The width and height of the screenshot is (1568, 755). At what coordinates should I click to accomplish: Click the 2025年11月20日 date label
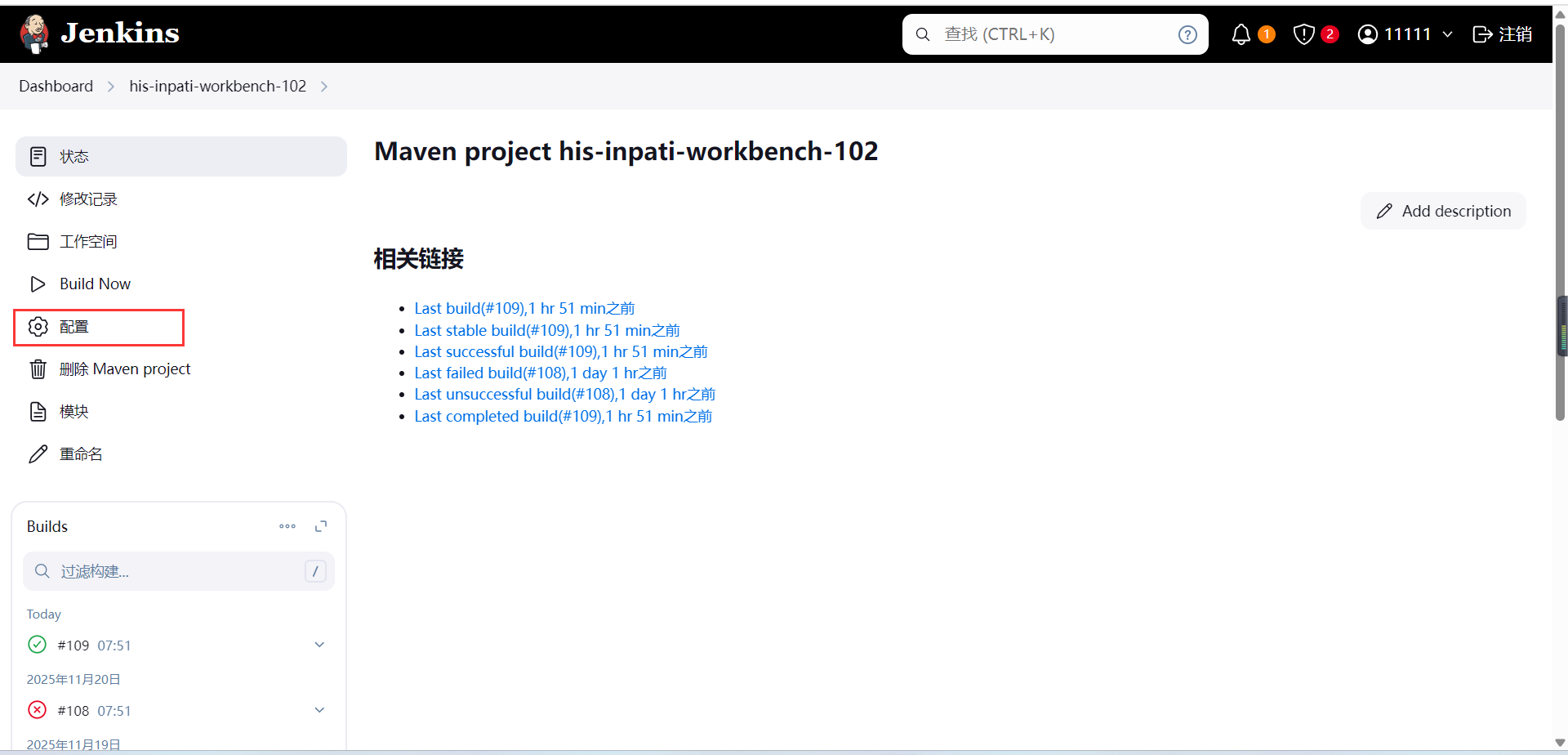tap(73, 679)
